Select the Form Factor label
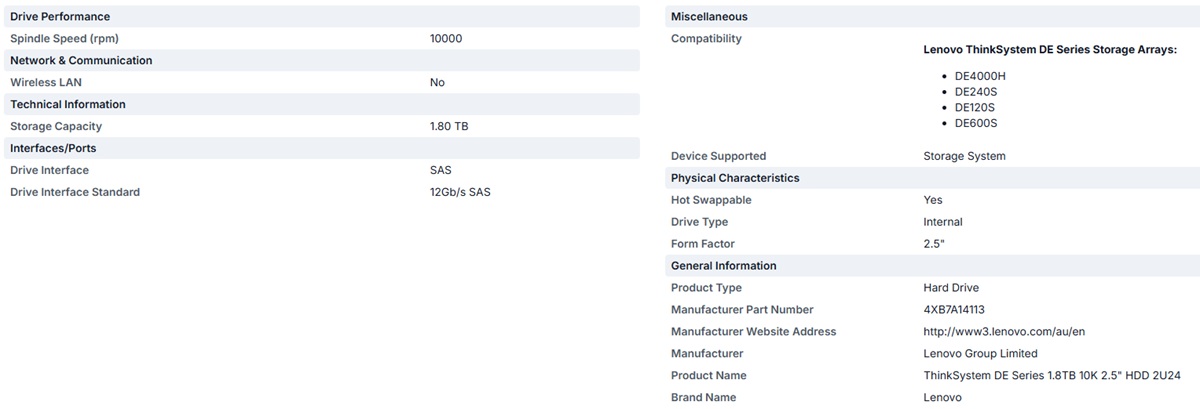Screen dimensions: 1200x409 click(703, 245)
